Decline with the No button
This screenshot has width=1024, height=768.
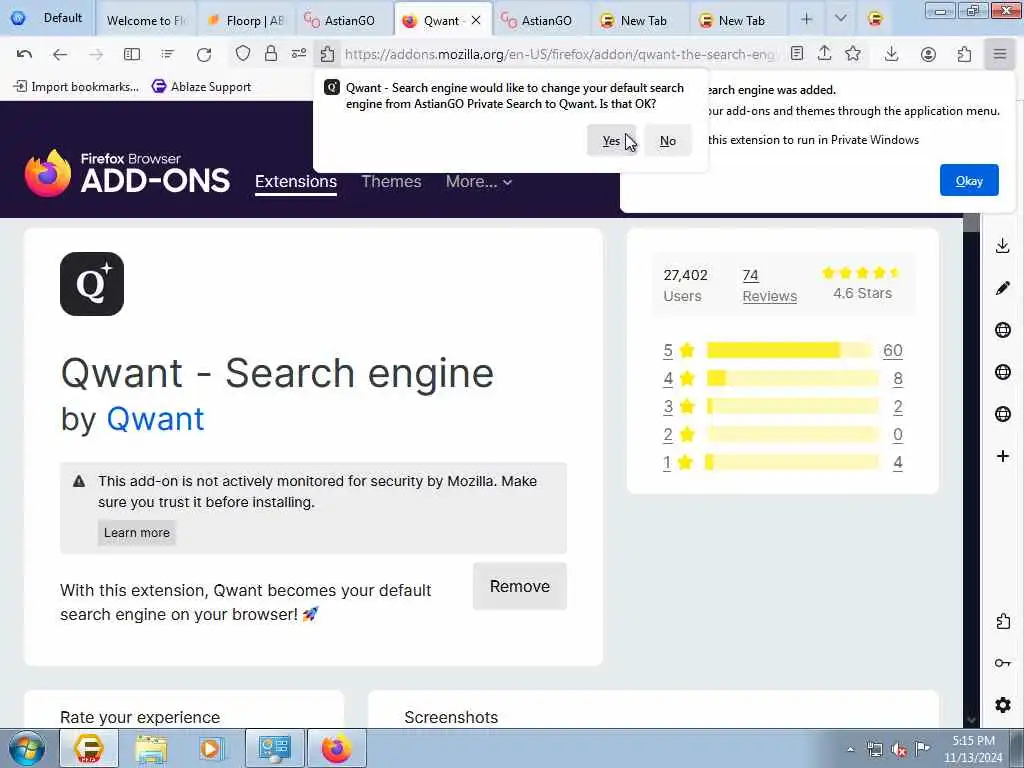[x=667, y=140]
